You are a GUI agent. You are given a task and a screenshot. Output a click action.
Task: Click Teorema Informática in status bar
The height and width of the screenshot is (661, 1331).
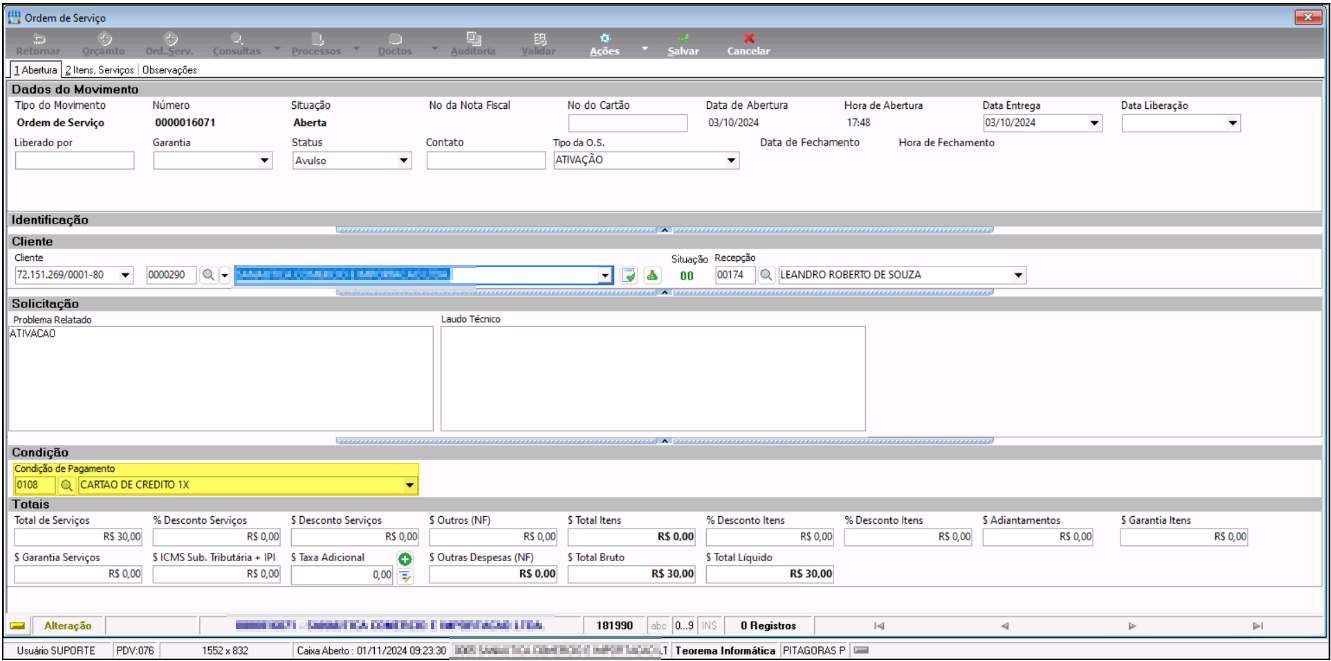(x=725, y=651)
